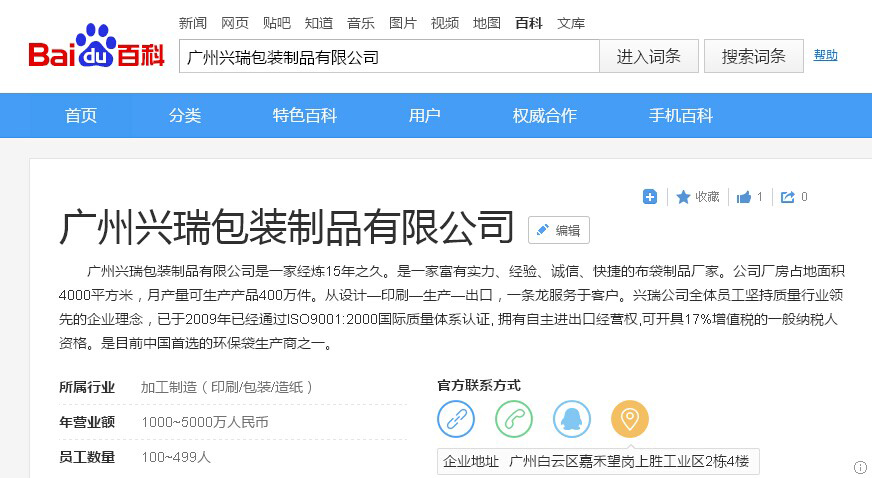Image resolution: width=872 pixels, height=478 pixels.
Task: Select 首页 in the navigation bar
Action: 81,116
